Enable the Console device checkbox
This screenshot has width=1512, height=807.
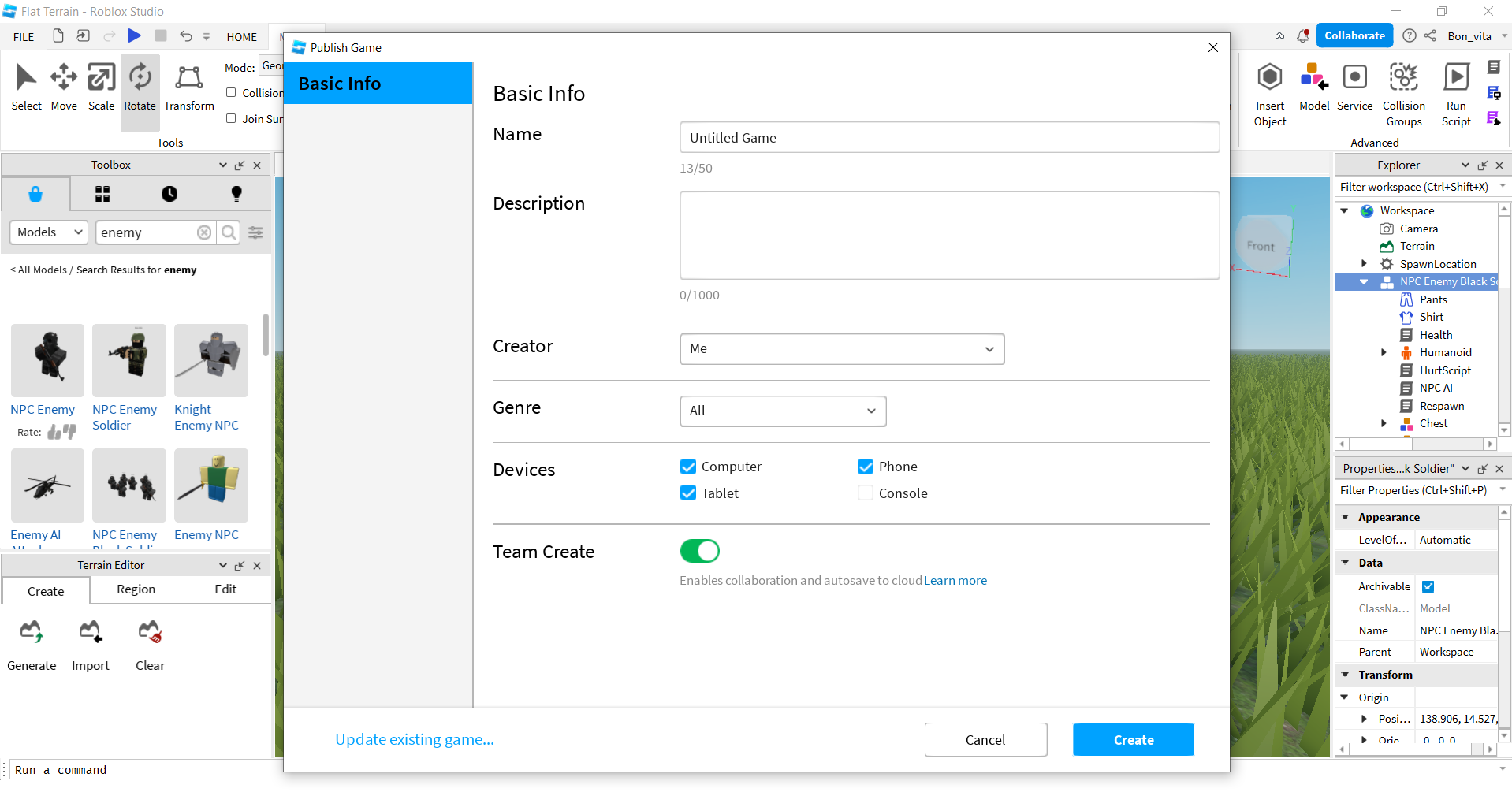866,493
